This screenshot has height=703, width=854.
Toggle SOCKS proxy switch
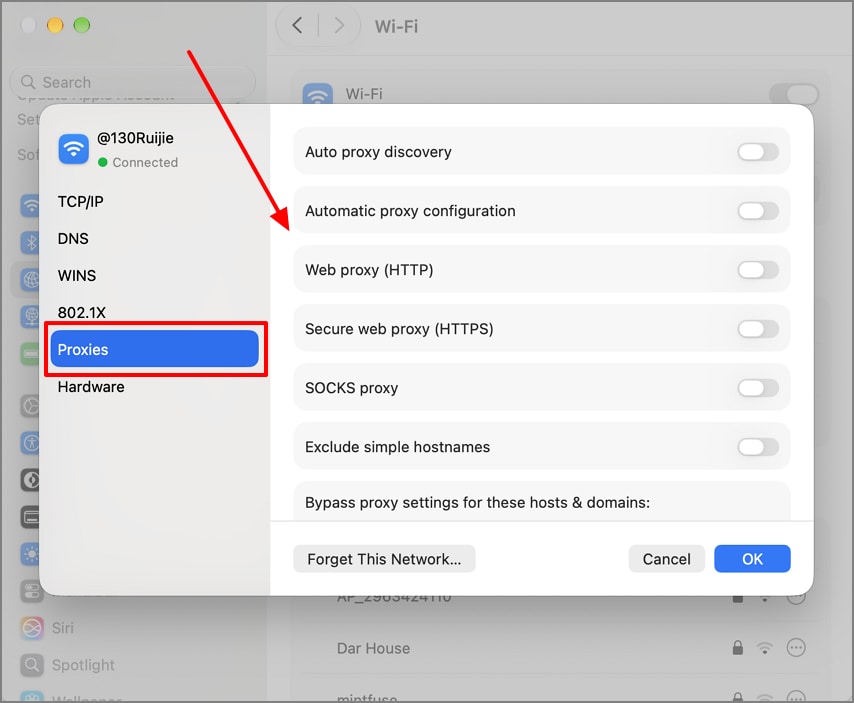tap(758, 388)
